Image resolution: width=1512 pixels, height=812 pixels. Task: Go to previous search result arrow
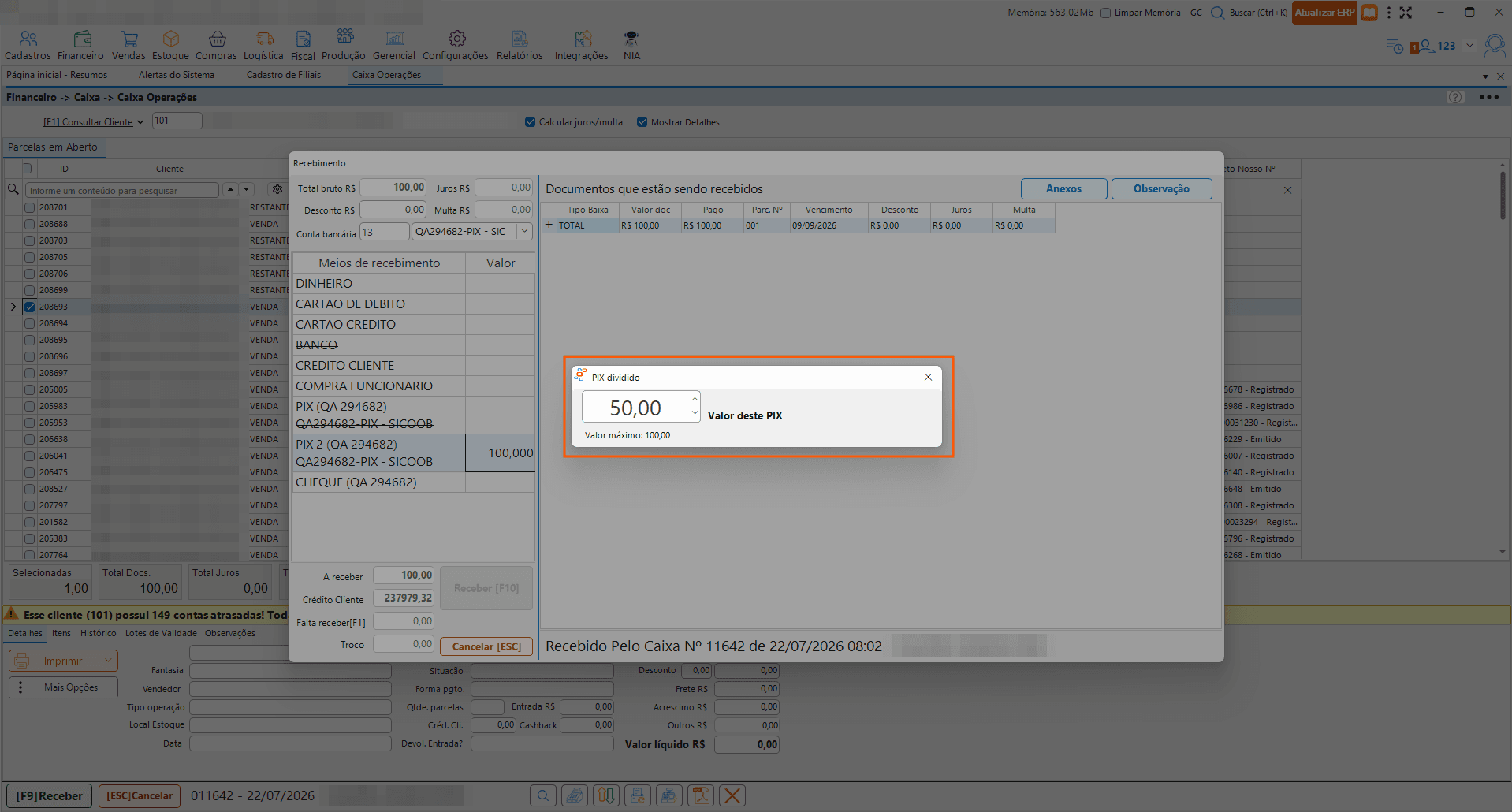tap(230, 190)
